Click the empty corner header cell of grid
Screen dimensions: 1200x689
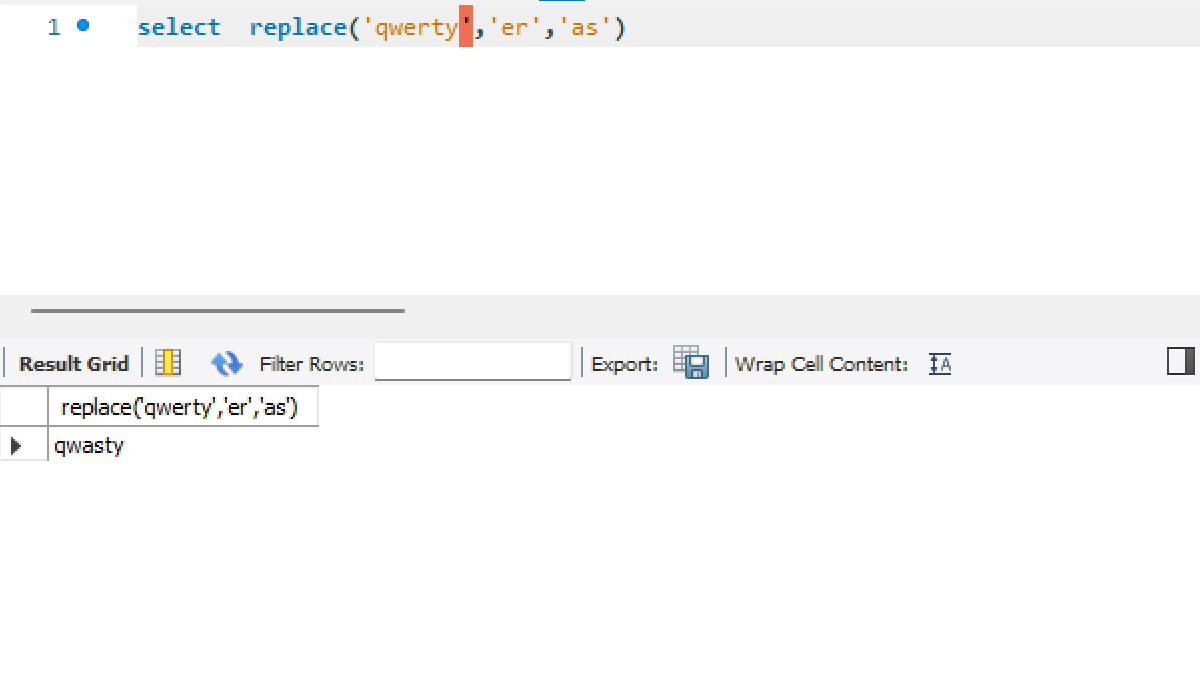[24, 407]
